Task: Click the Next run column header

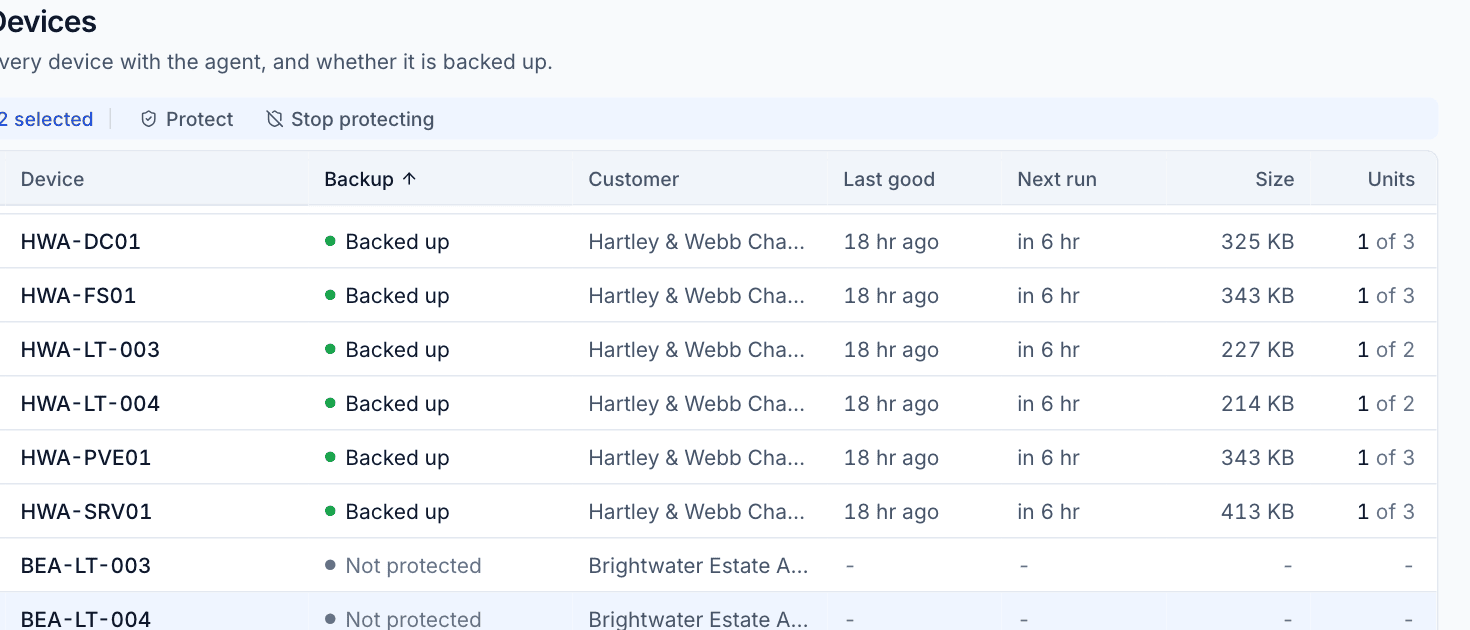Action: (1057, 179)
